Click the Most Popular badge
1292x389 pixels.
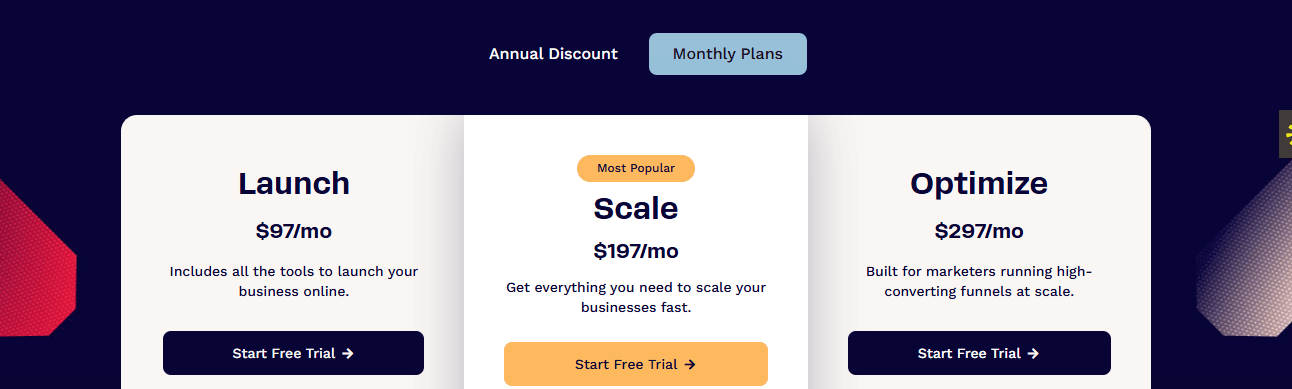pyautogui.click(x=636, y=168)
